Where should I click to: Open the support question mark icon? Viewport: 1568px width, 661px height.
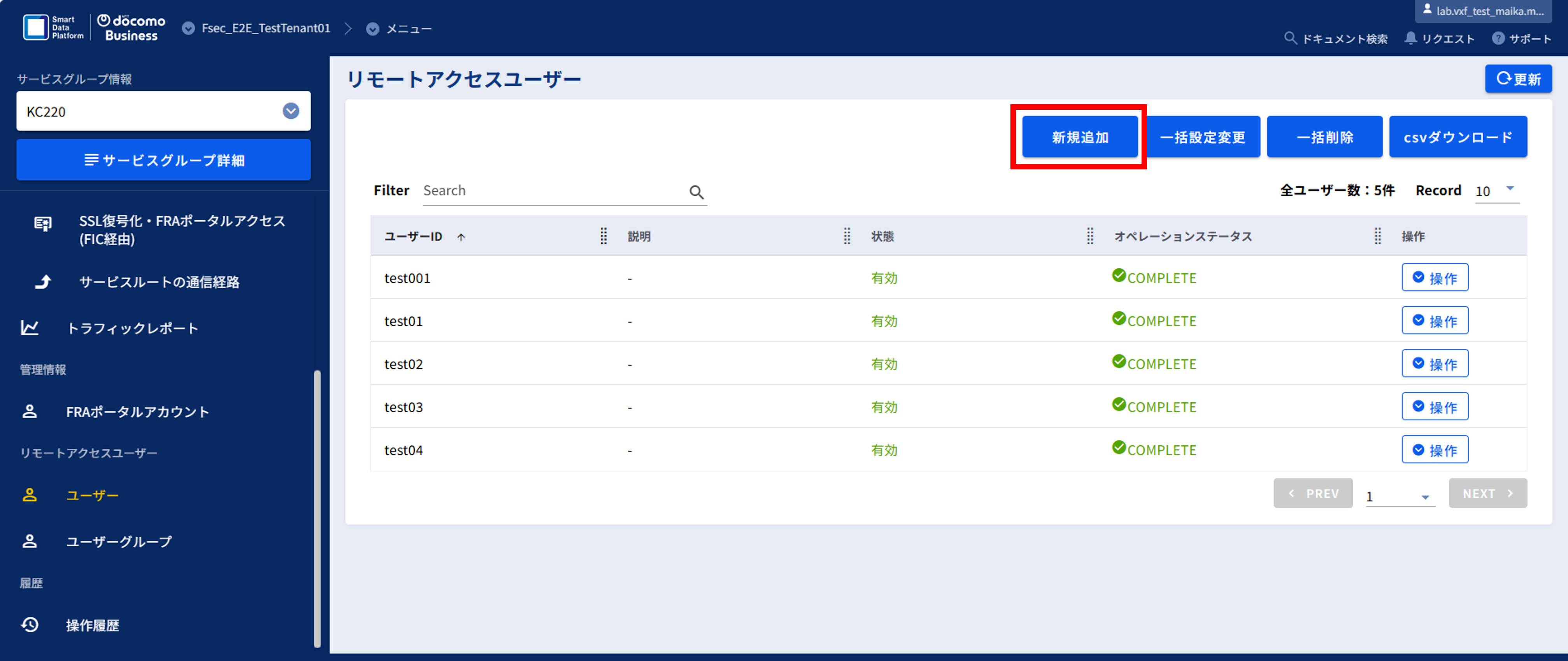[x=1498, y=39]
